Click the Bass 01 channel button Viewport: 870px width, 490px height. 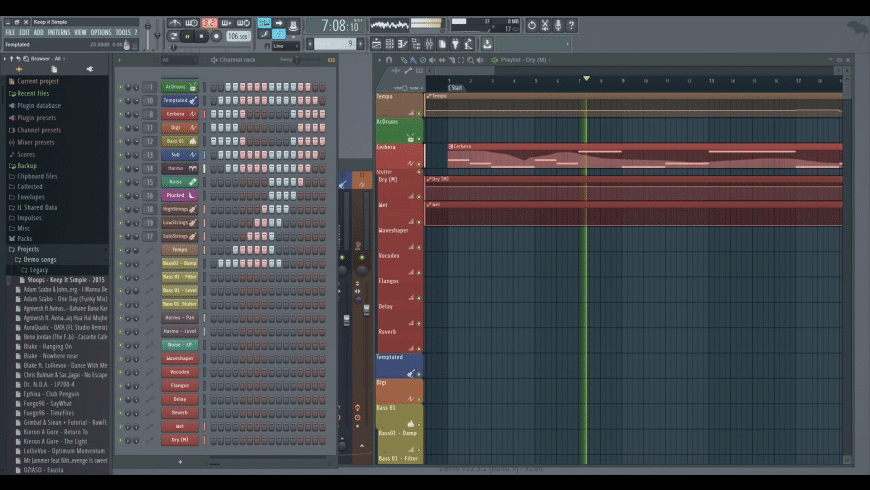(x=180, y=142)
